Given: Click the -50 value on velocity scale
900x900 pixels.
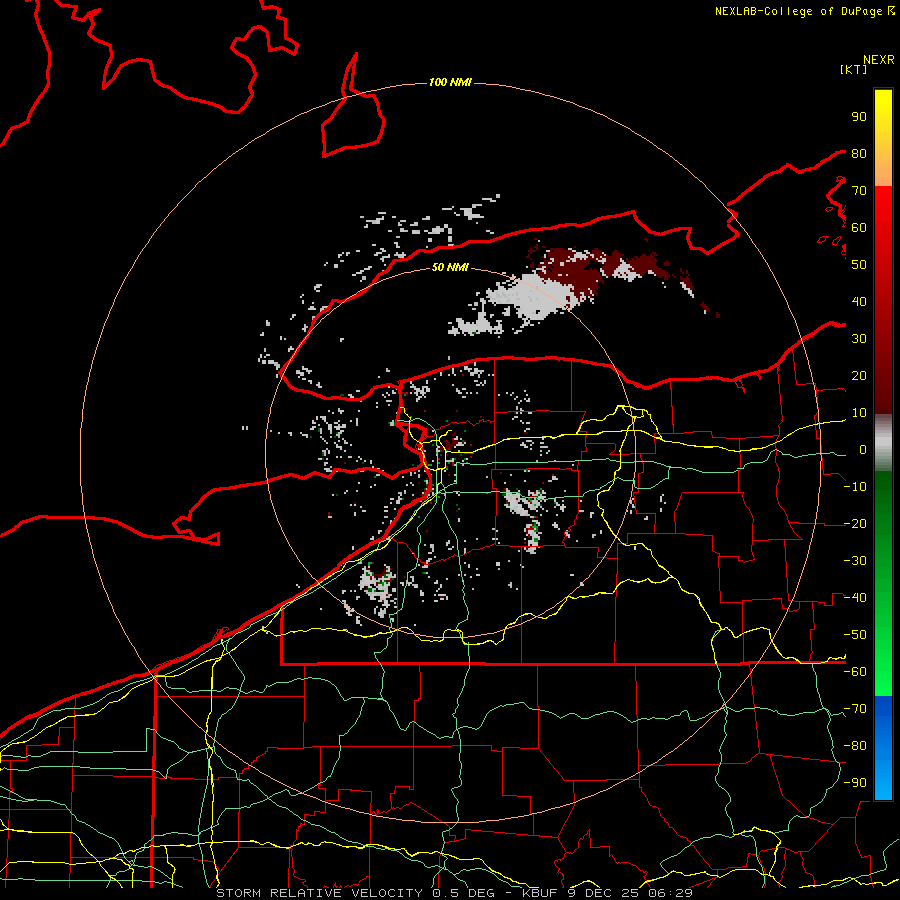Looking at the screenshot, I should [855, 634].
